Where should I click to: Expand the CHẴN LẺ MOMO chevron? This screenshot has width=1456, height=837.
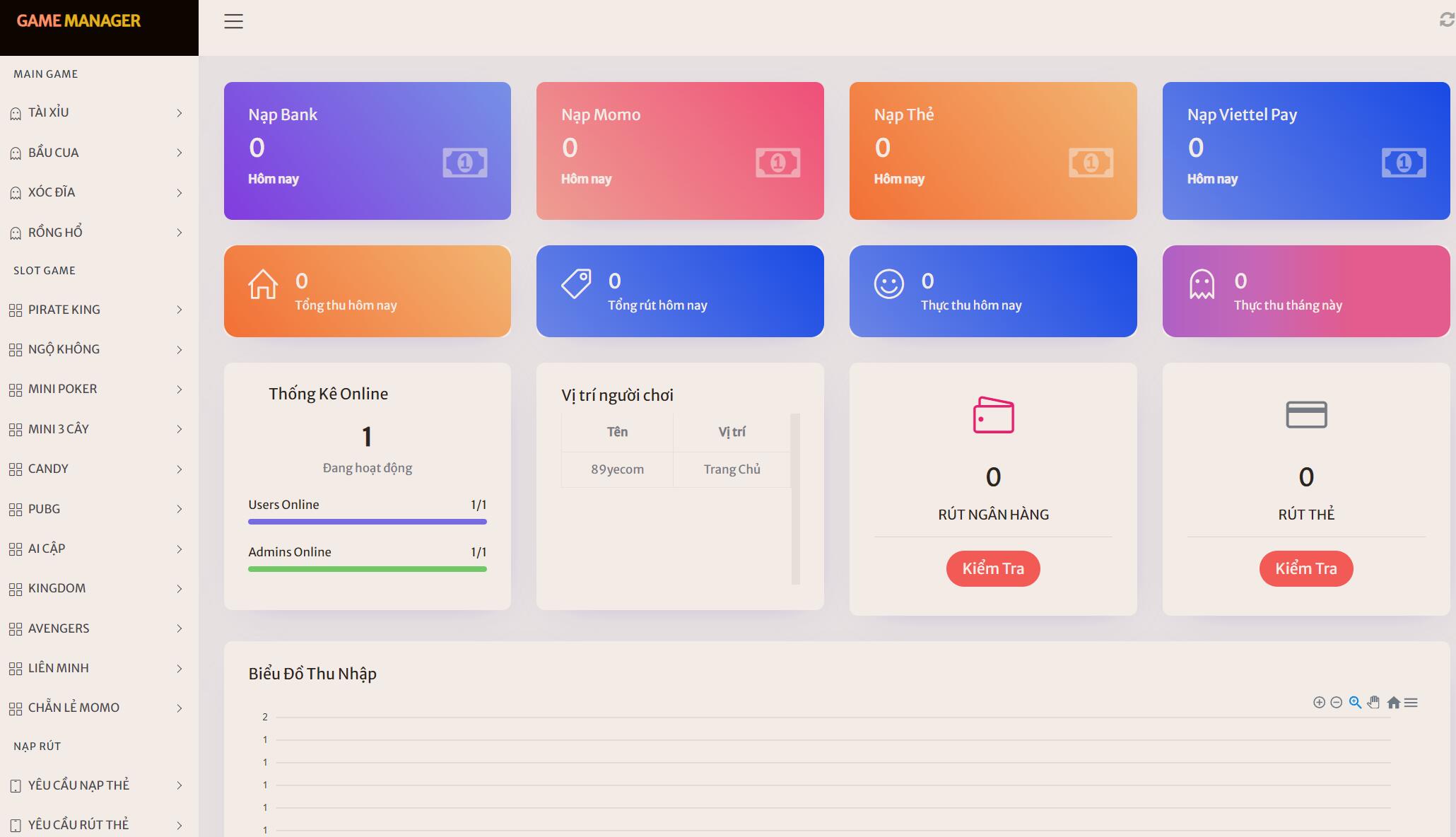[180, 708]
